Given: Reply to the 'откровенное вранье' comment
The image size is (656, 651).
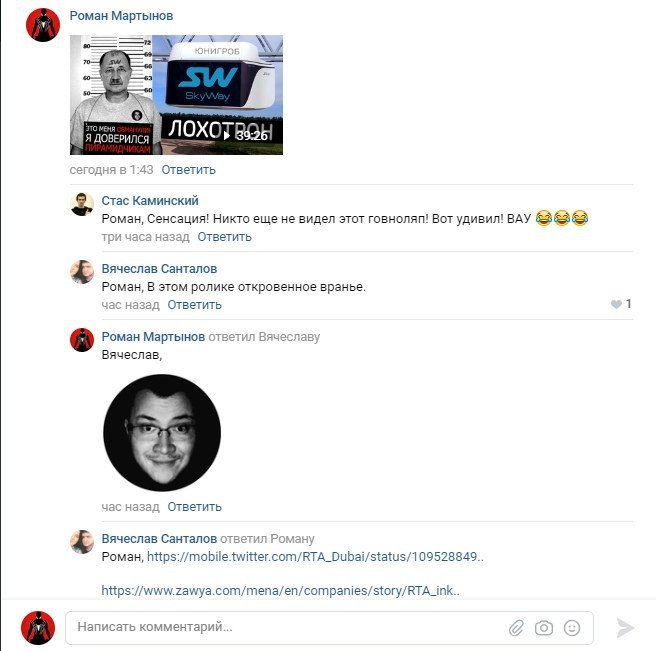Looking at the screenshot, I should point(195,305).
